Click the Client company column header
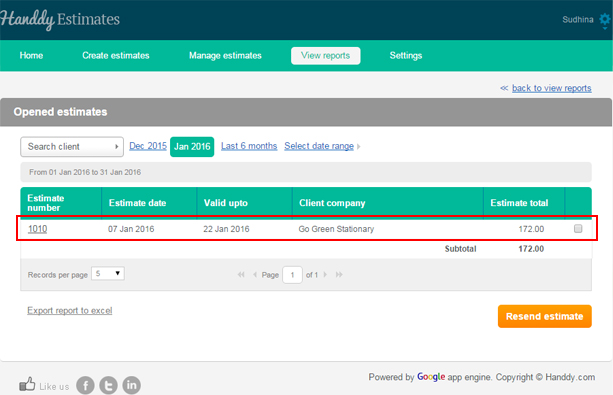The image size is (613, 395). (x=388, y=203)
